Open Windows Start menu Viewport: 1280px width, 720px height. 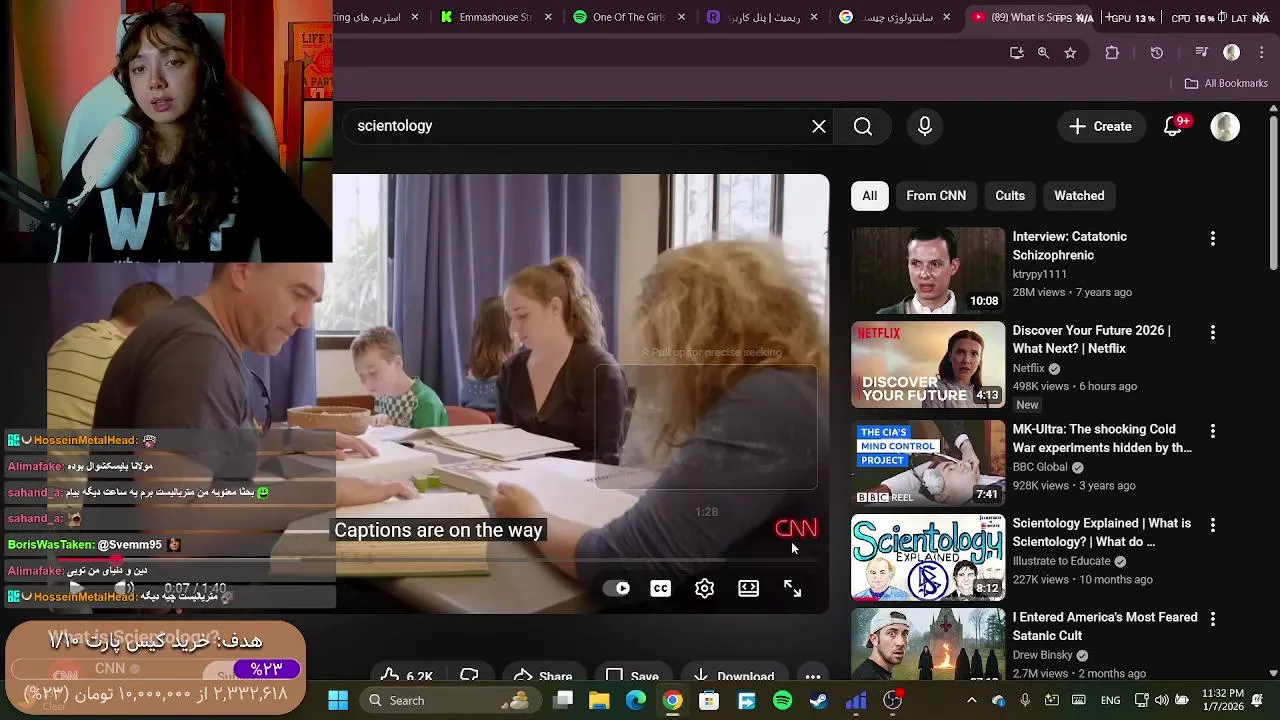[338, 701]
